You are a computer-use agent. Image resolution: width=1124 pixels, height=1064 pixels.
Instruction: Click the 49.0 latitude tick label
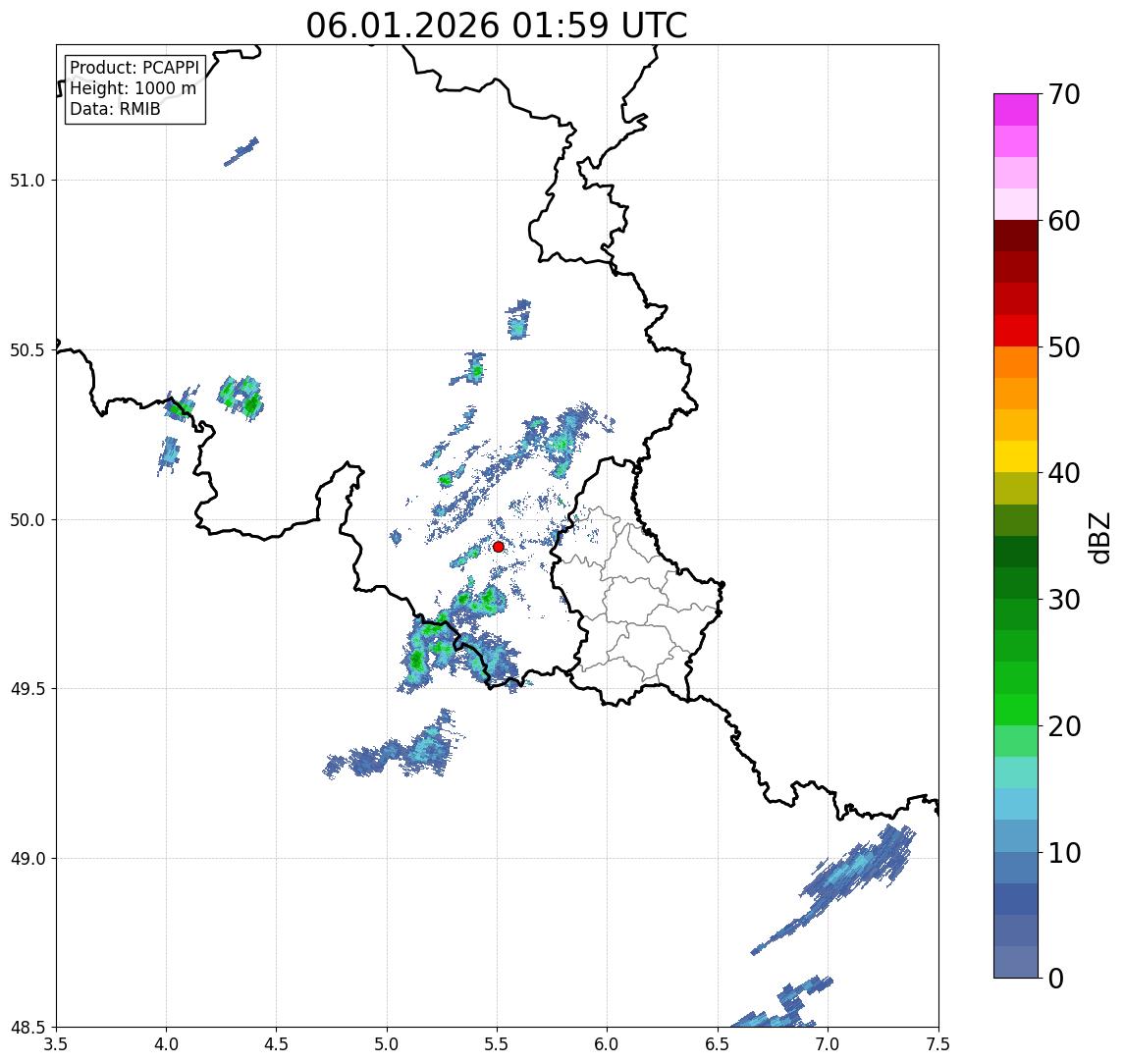pos(27,858)
